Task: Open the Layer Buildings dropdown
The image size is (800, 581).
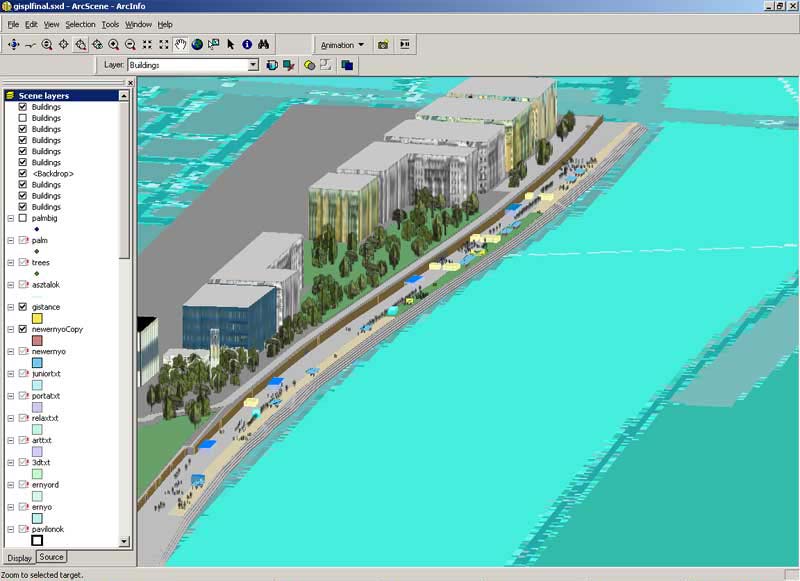Action: click(x=253, y=65)
